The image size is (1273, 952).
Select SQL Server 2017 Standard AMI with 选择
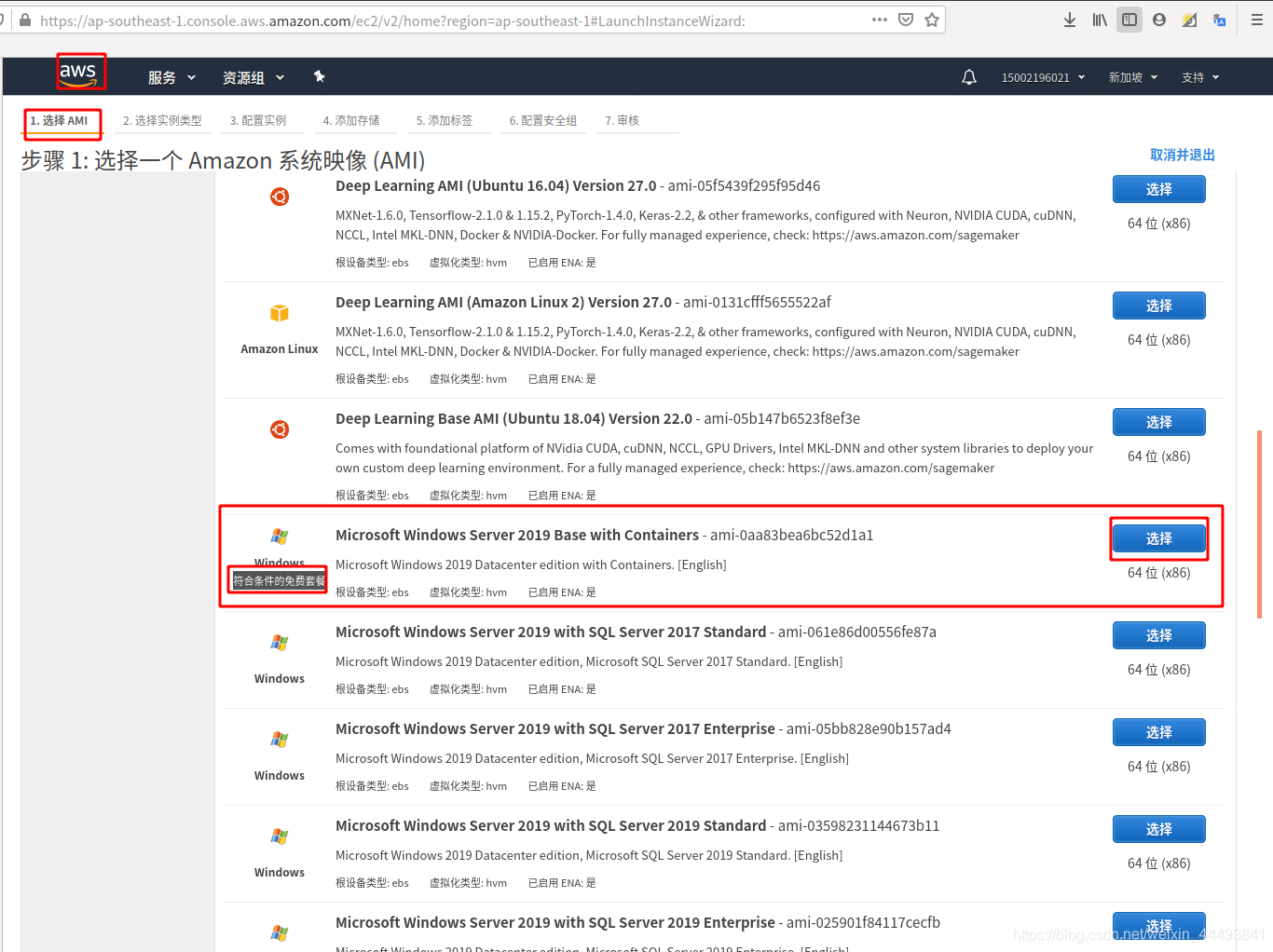[x=1159, y=635]
